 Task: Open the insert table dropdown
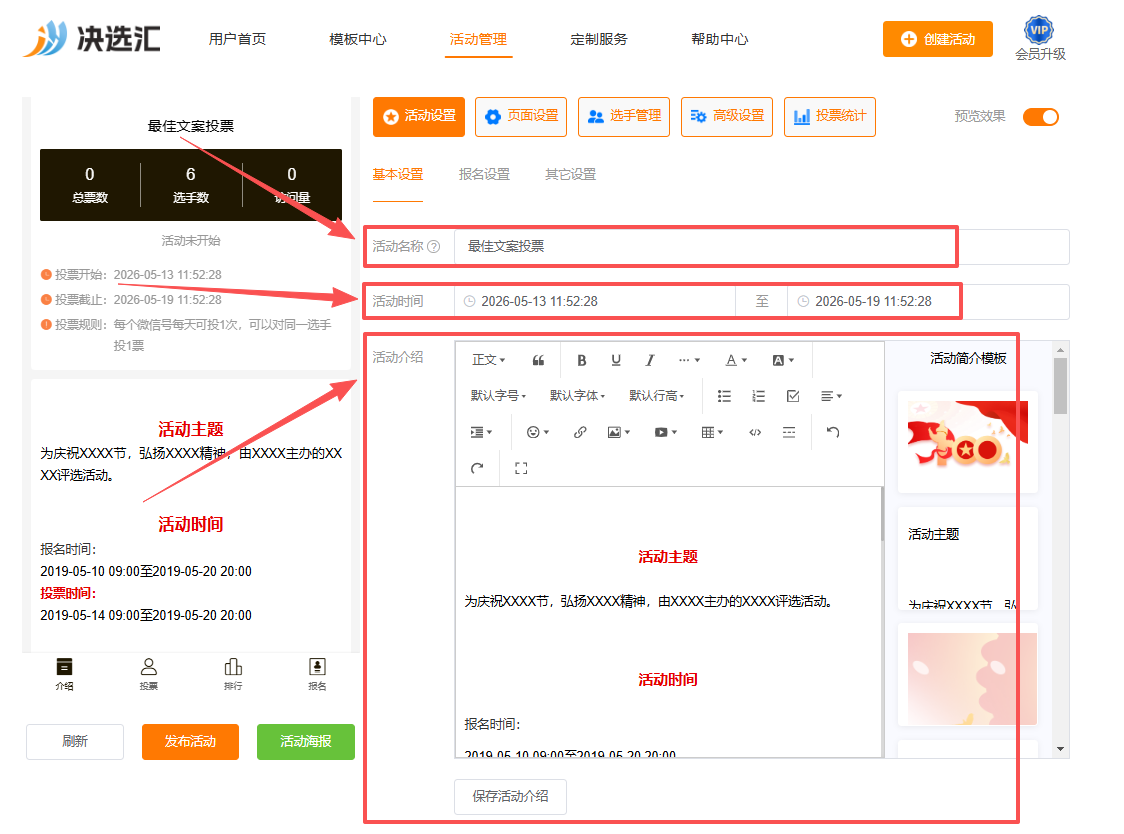click(712, 432)
